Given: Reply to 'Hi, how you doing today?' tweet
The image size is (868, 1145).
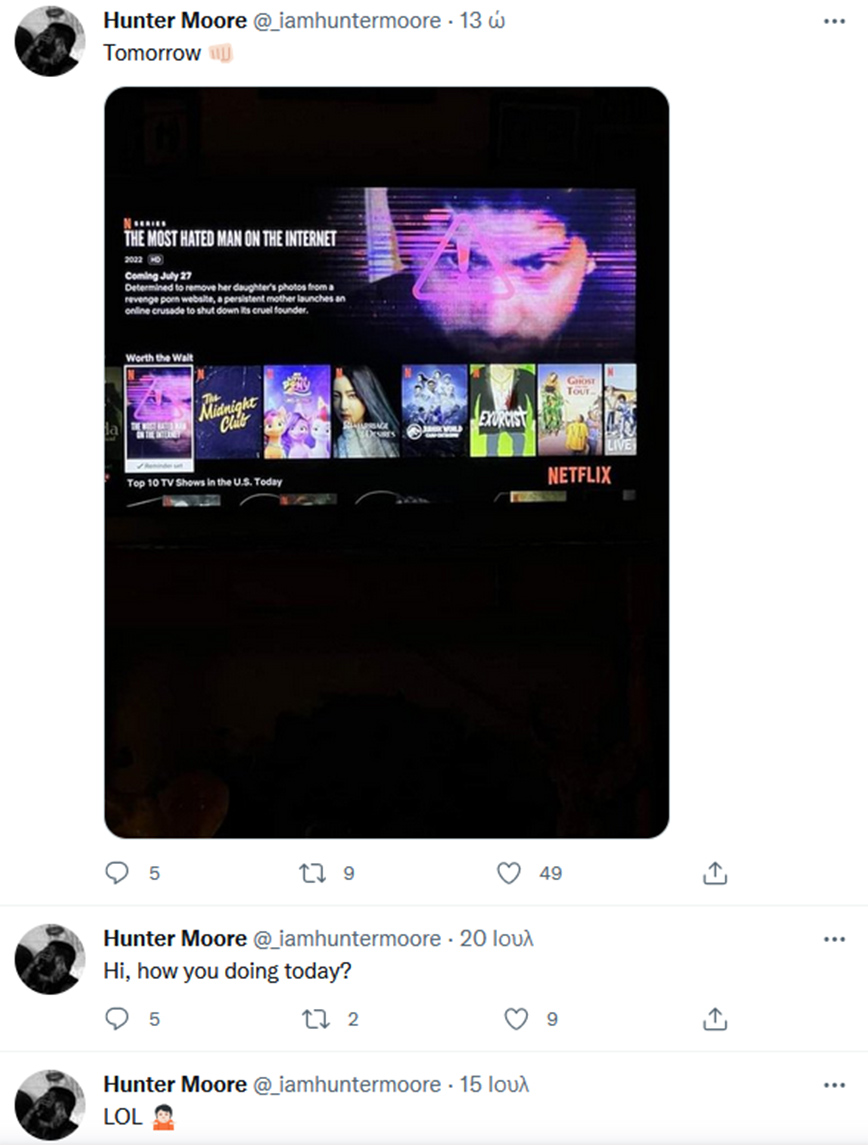Looking at the screenshot, I should [117, 1019].
